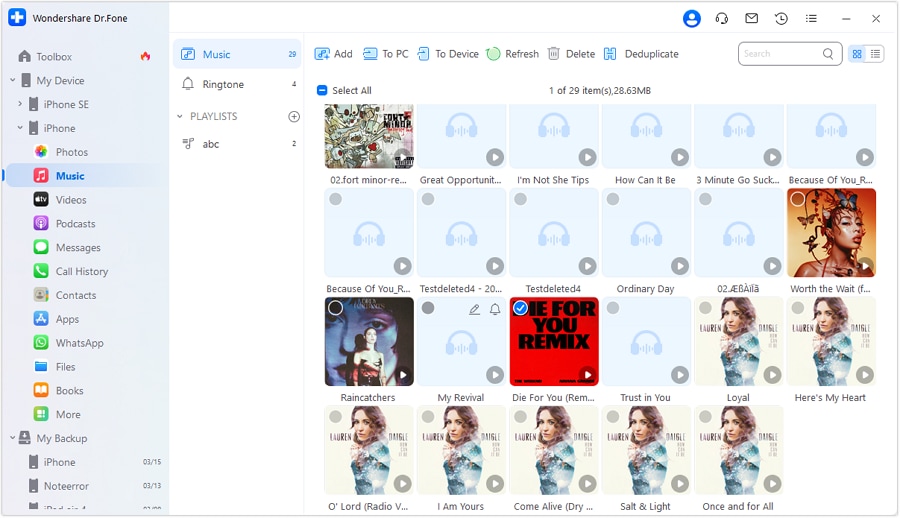
Task: Click the Deduplicate button
Action: coord(641,54)
